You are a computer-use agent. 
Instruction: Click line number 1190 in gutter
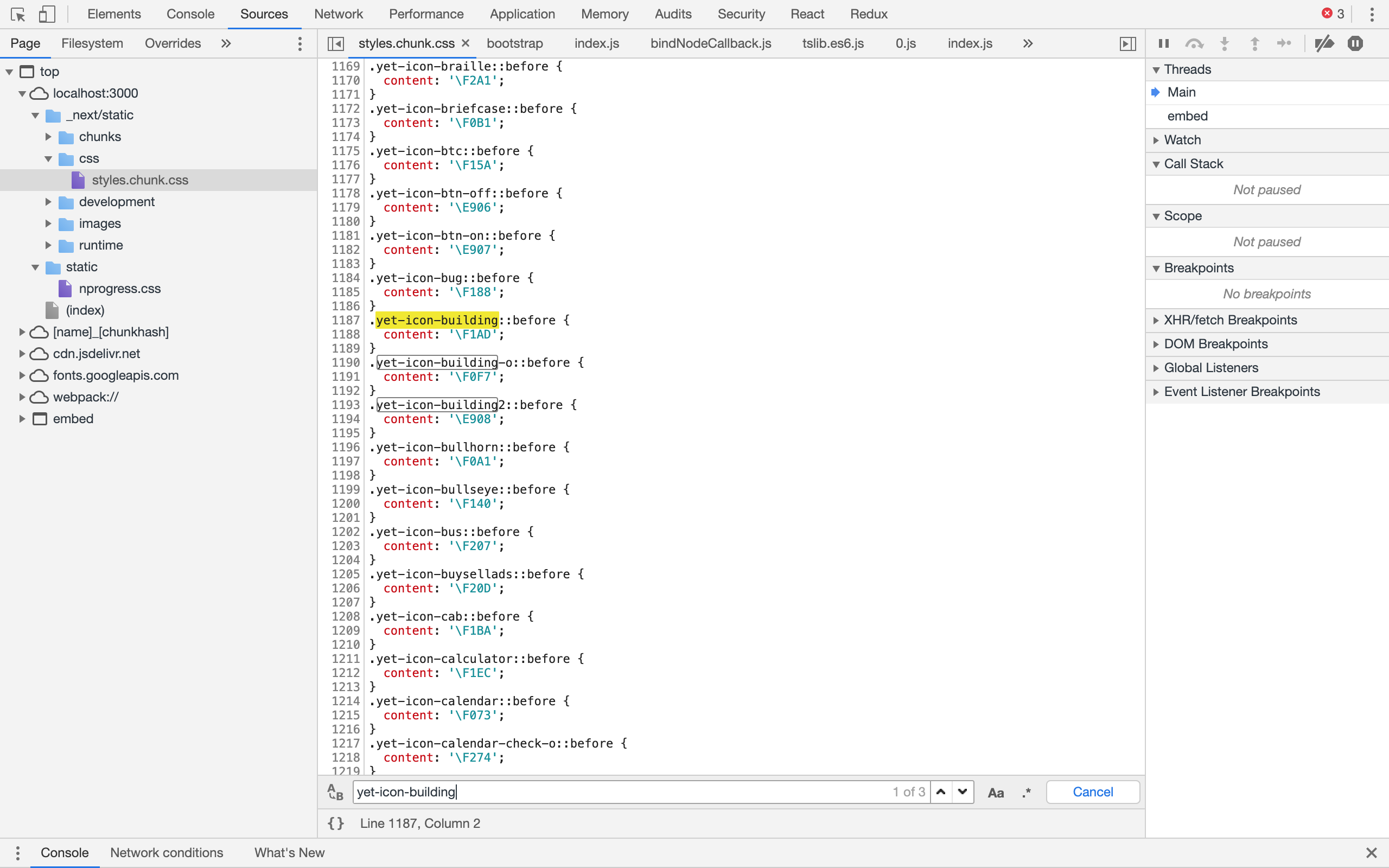[x=346, y=362]
